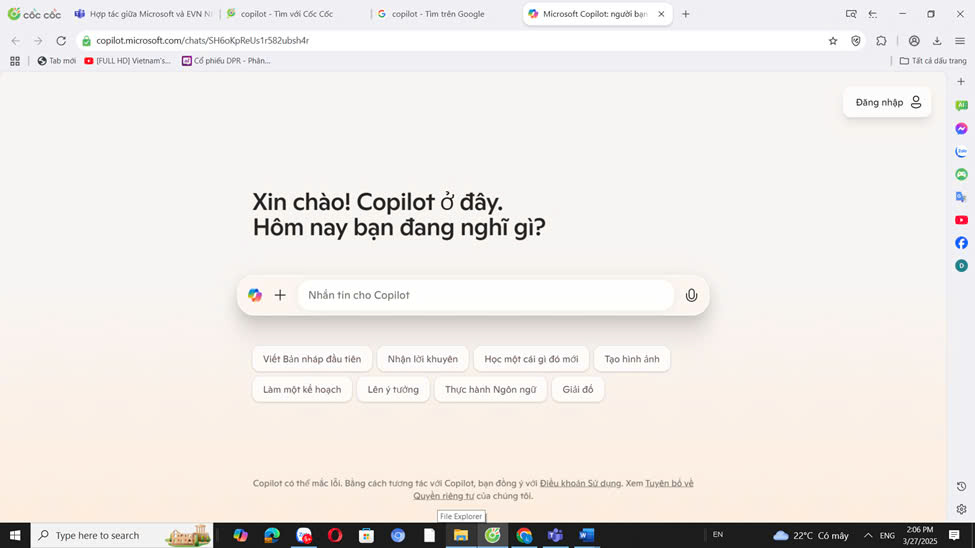Open the plus attachment button beside the message box

[280, 295]
